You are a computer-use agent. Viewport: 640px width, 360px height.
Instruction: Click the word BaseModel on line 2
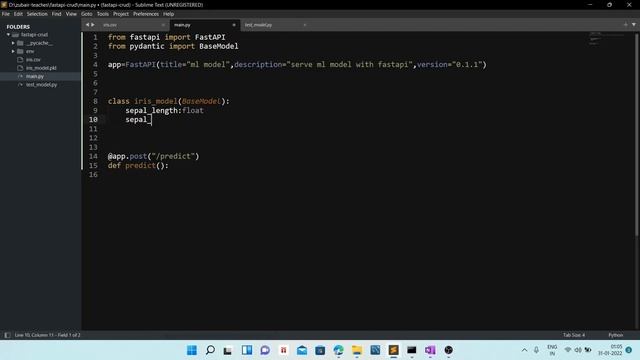tap(218, 46)
